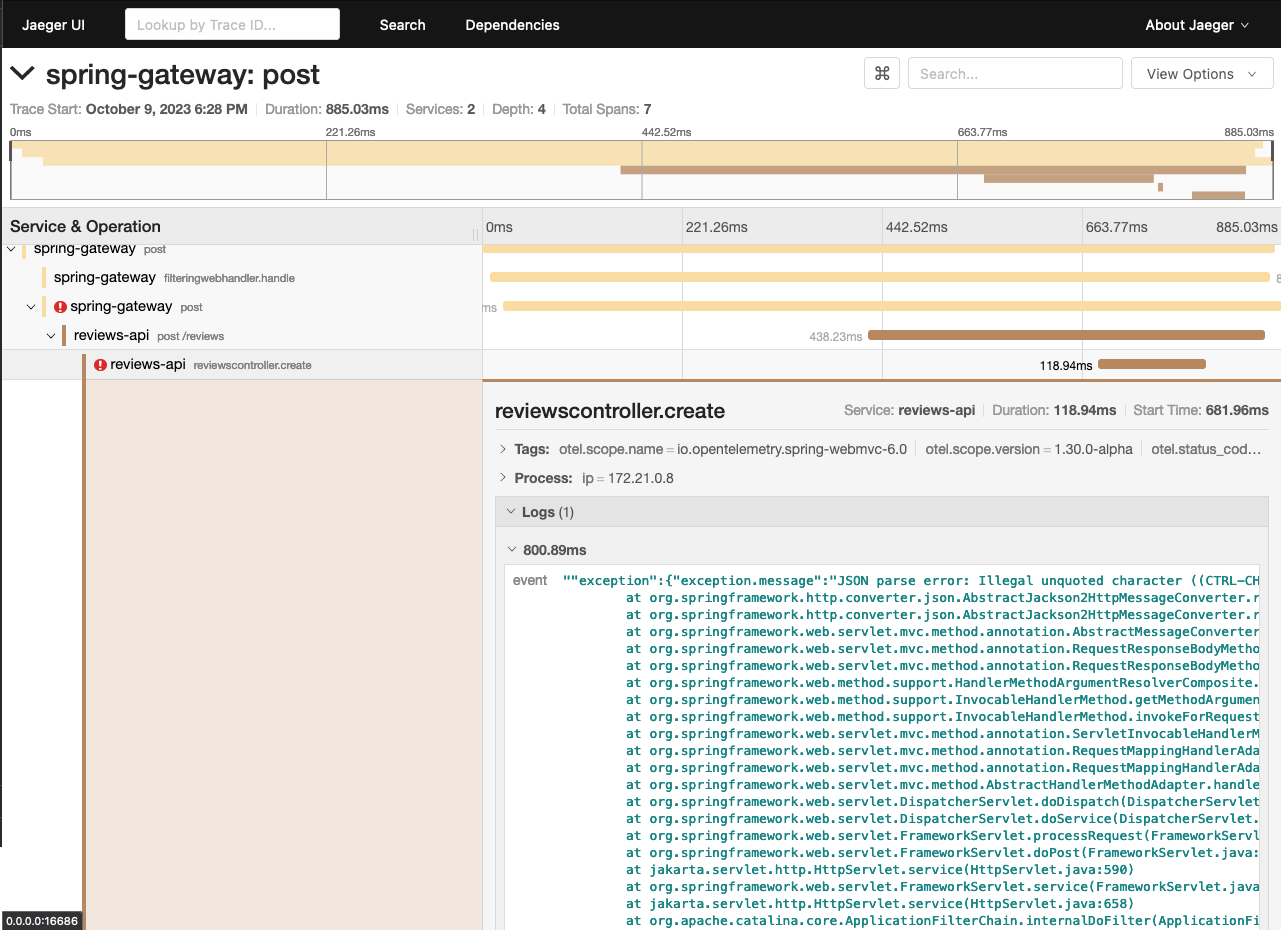Click the Depth: 4 header label
The image size is (1281, 930).
[519, 109]
